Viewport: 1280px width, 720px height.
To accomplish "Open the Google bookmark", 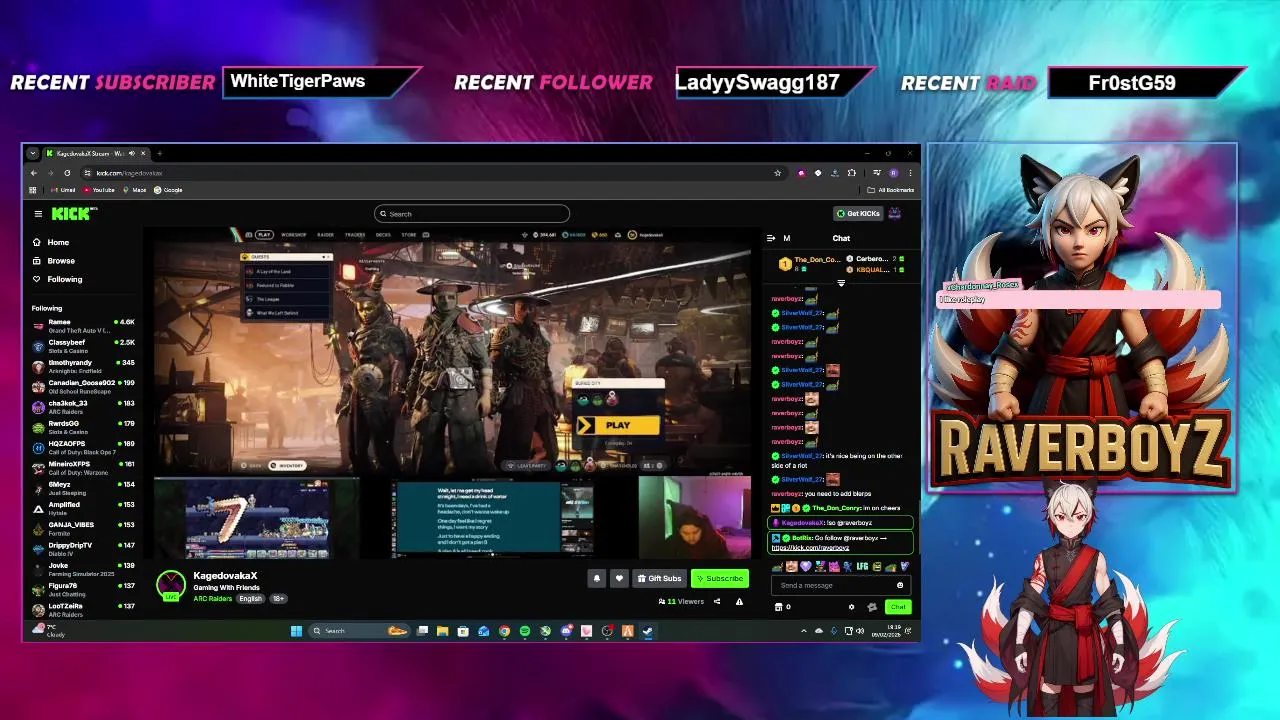I will tap(169, 190).
